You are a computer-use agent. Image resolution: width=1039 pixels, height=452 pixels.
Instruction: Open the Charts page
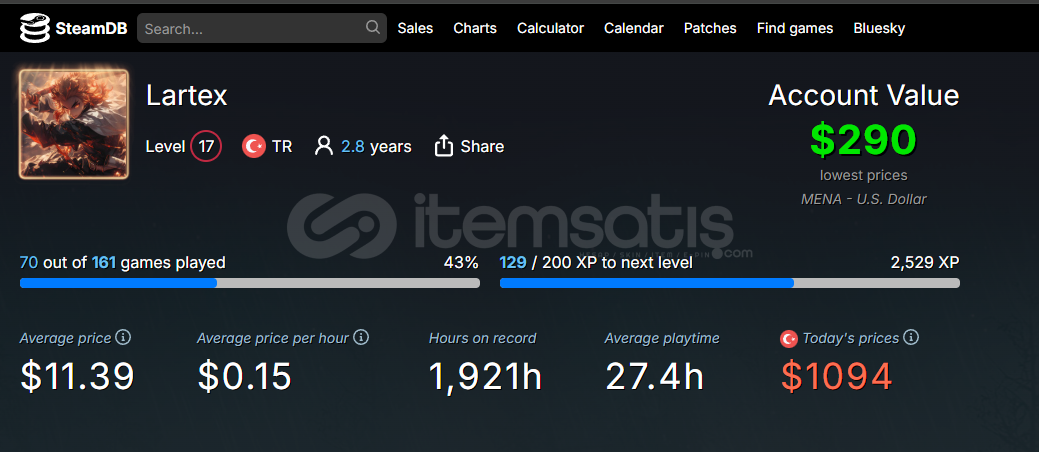(475, 28)
